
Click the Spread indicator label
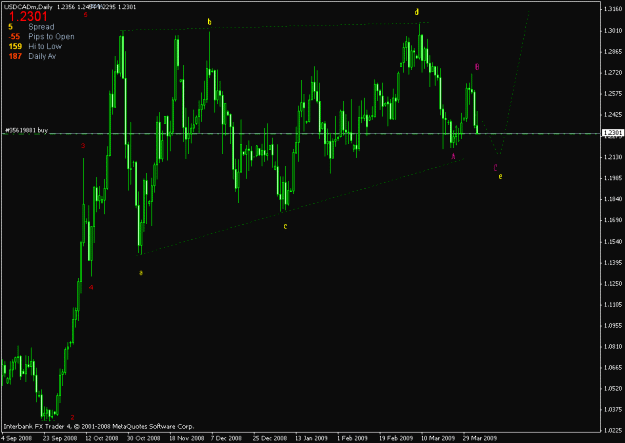coord(41,27)
